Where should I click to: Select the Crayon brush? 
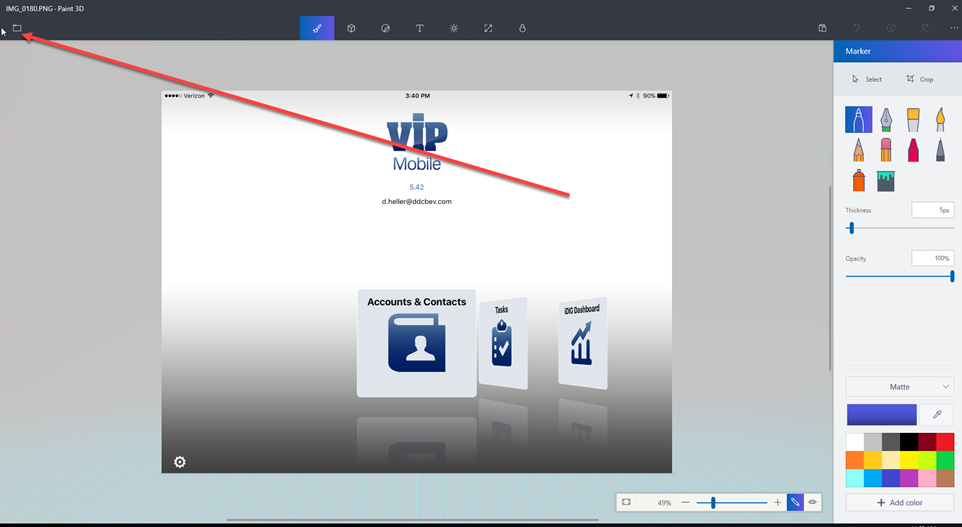913,150
